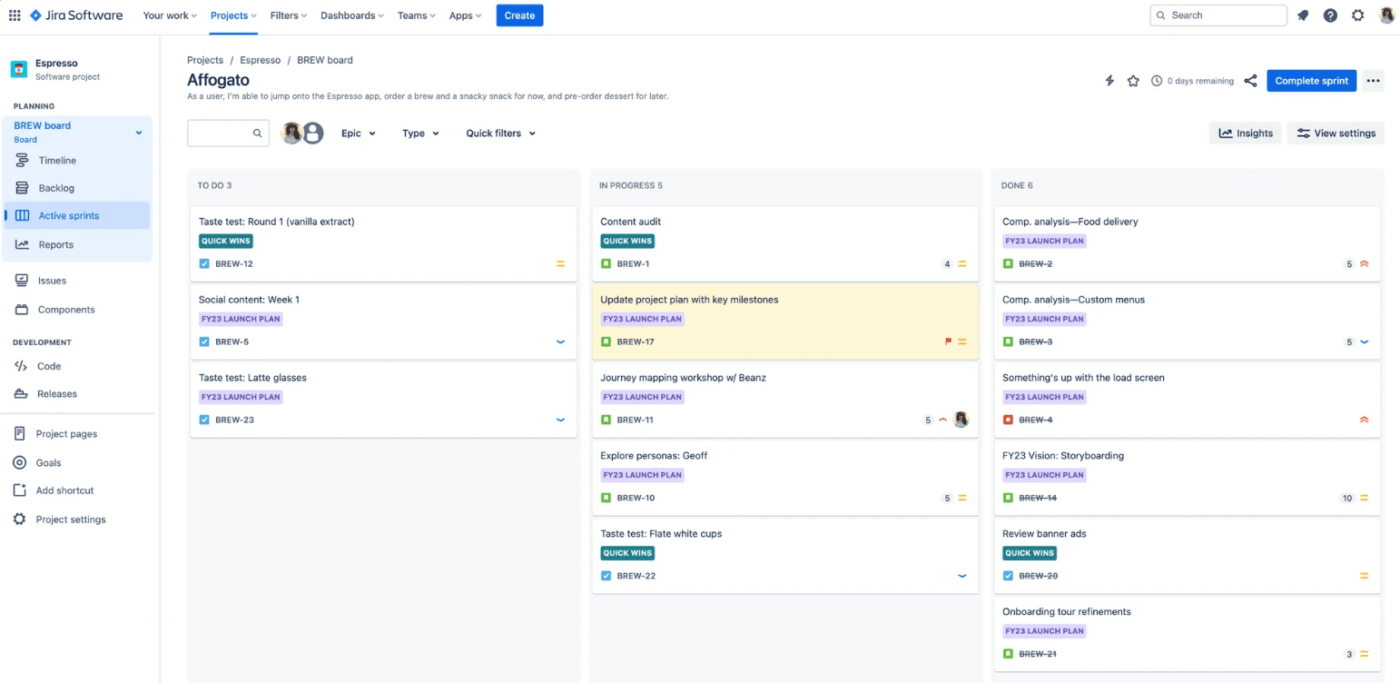Click the Timeline icon in the sidebar

point(22,160)
